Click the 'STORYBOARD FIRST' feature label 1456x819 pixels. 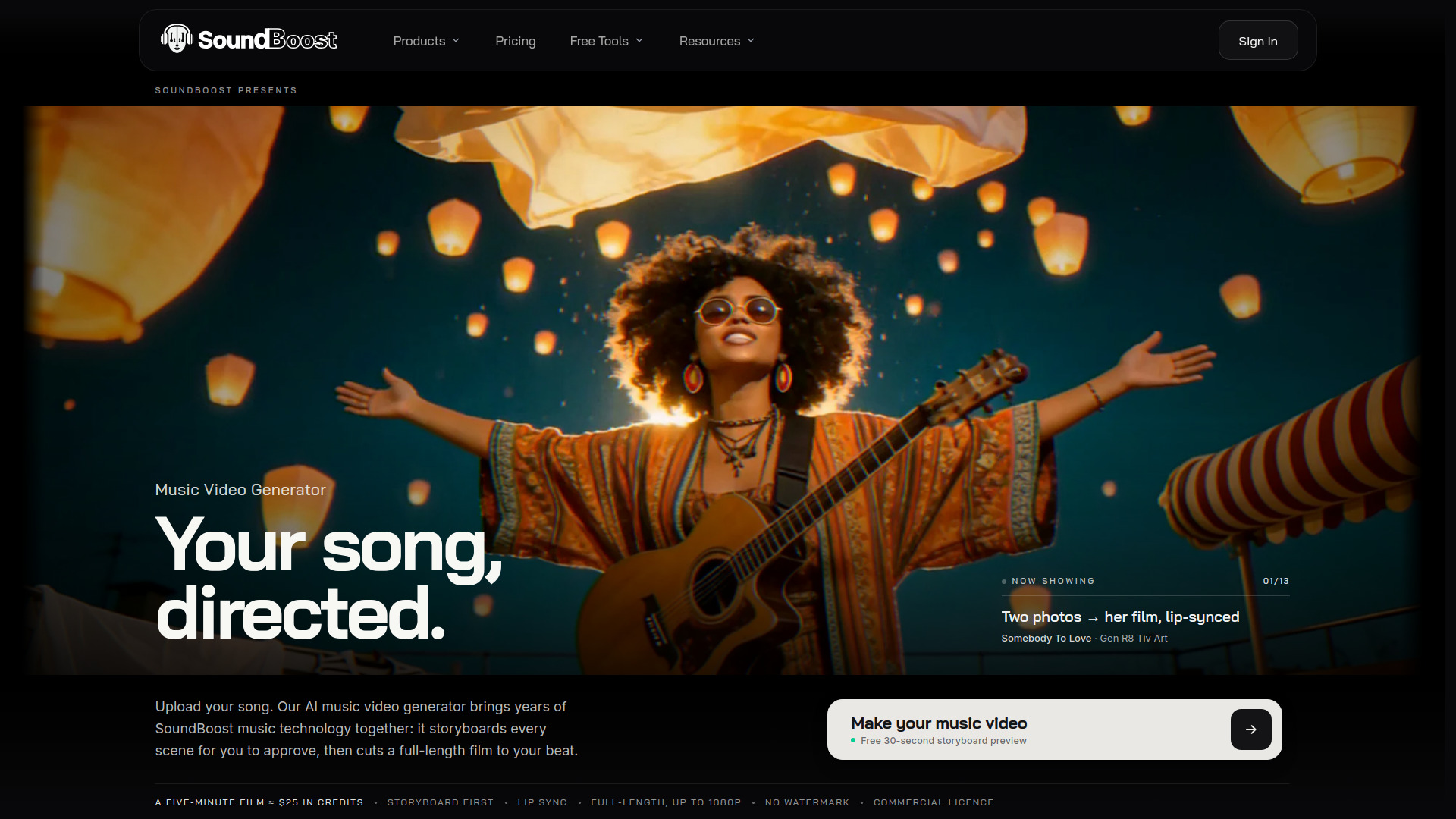point(441,802)
